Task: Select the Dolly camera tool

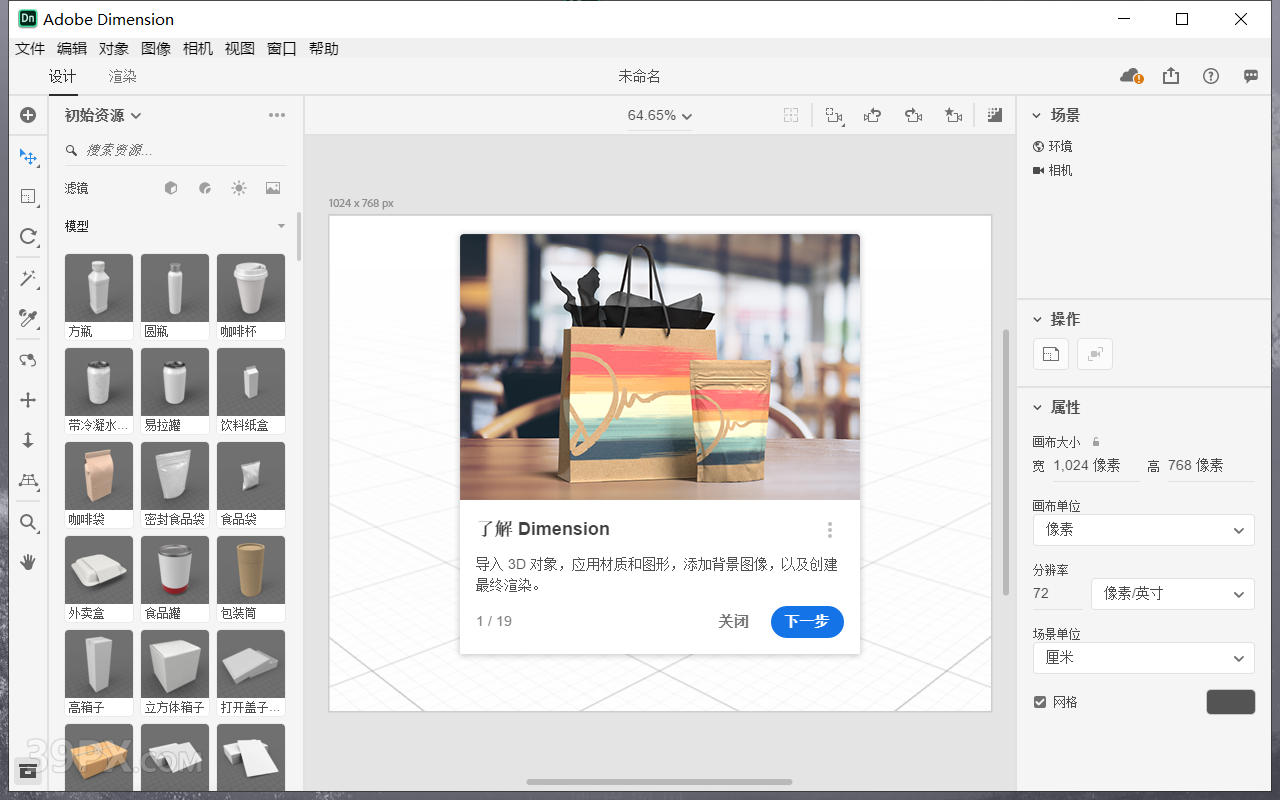Action: tap(28, 440)
